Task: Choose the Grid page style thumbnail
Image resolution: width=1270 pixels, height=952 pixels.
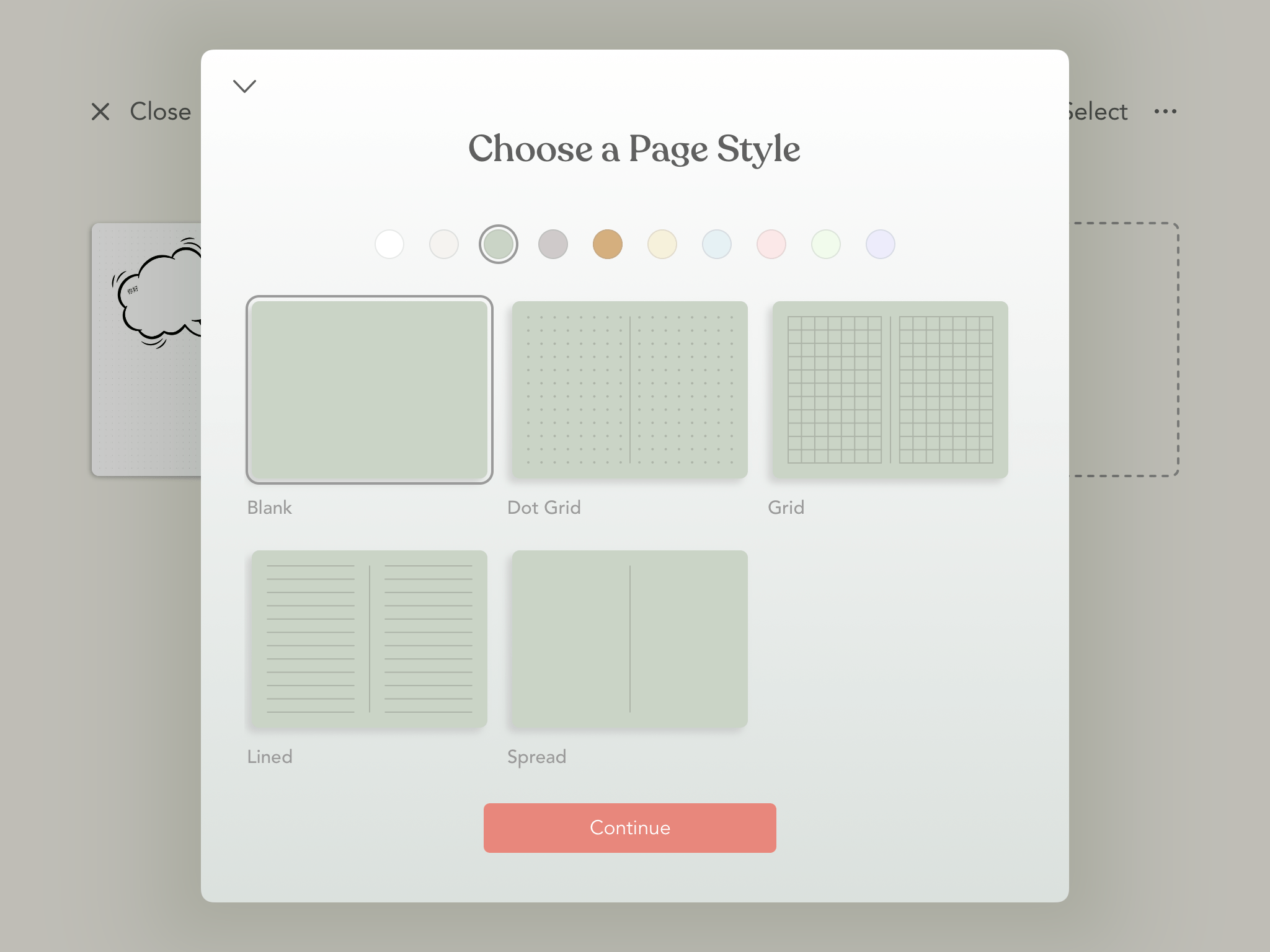Action: click(x=890, y=390)
